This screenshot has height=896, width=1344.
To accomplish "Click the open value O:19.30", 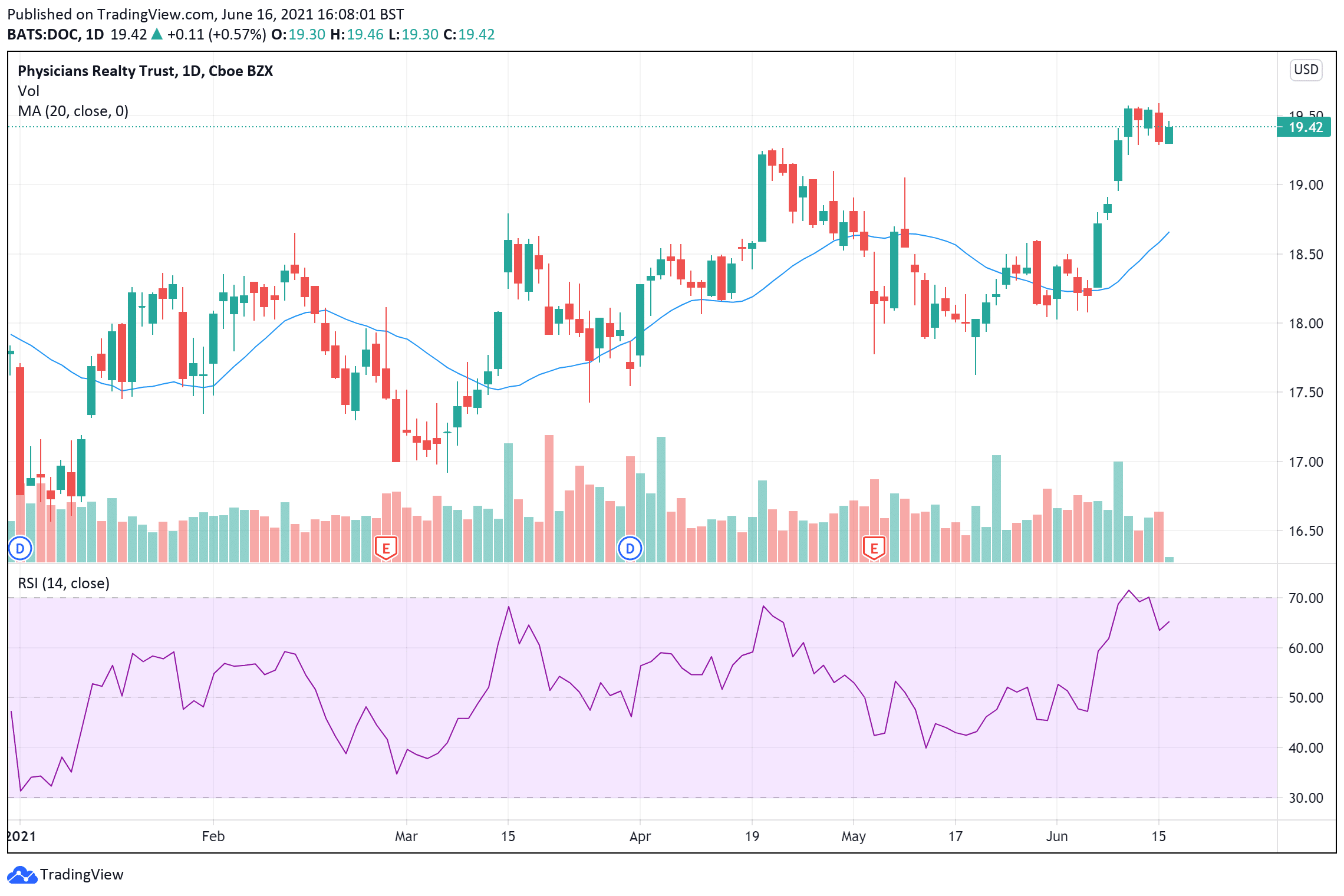I will click(x=298, y=34).
